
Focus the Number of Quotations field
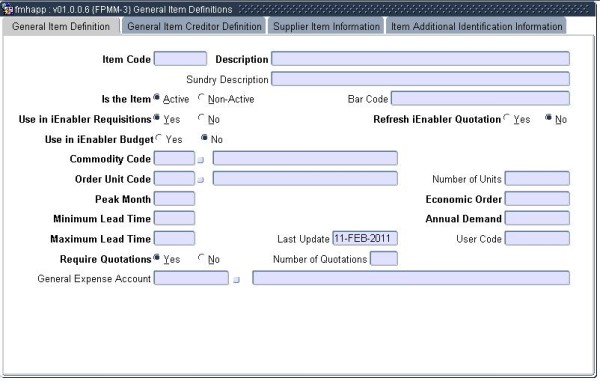pos(384,259)
